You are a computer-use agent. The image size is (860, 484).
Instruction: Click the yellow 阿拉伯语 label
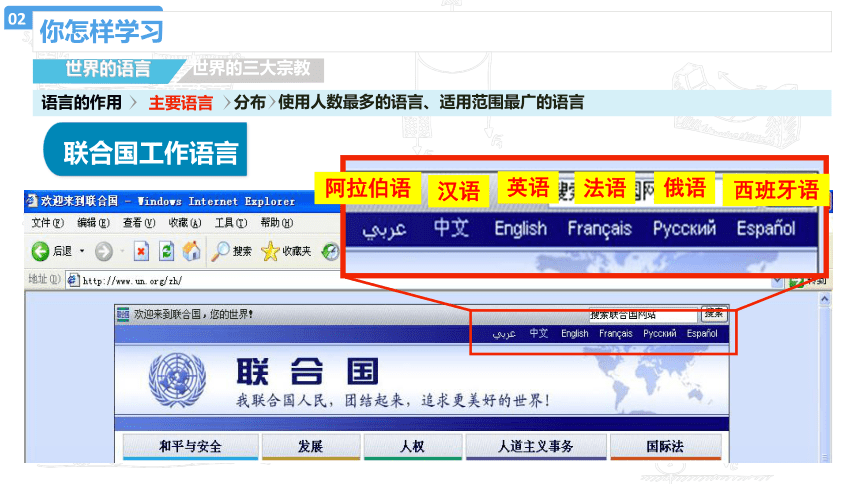click(367, 188)
